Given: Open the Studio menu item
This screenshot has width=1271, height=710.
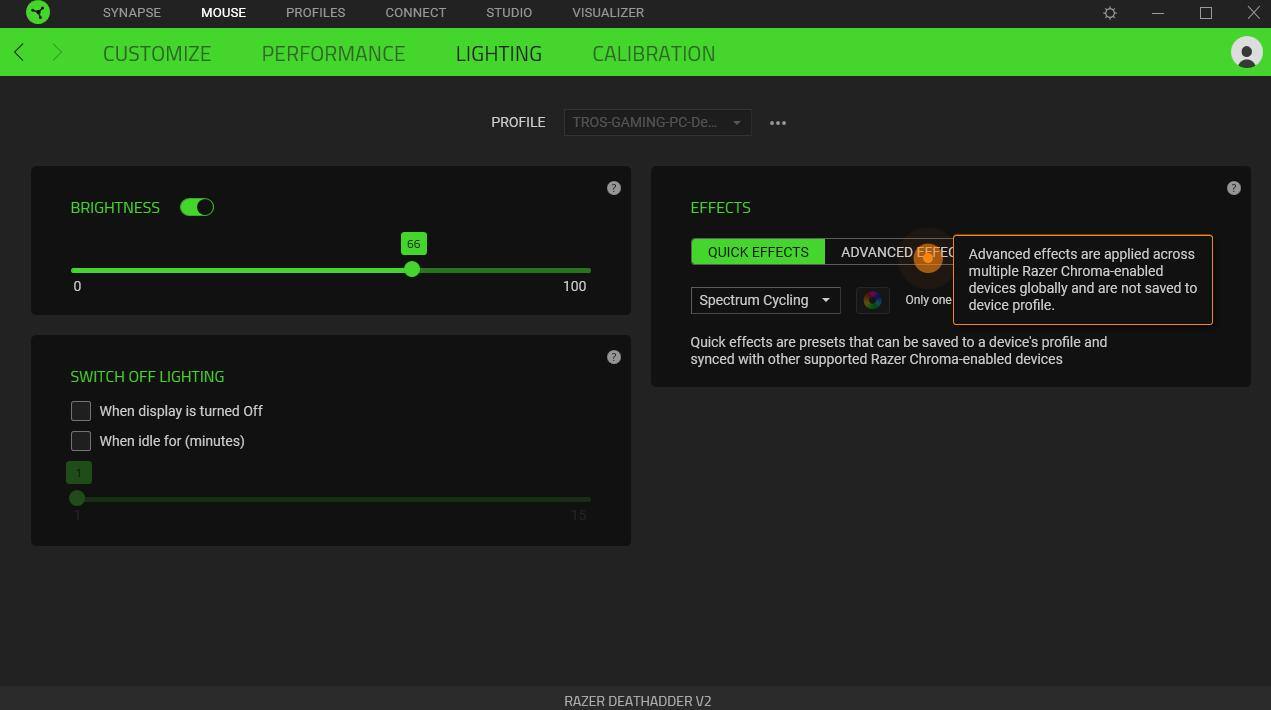Looking at the screenshot, I should pyautogui.click(x=508, y=13).
